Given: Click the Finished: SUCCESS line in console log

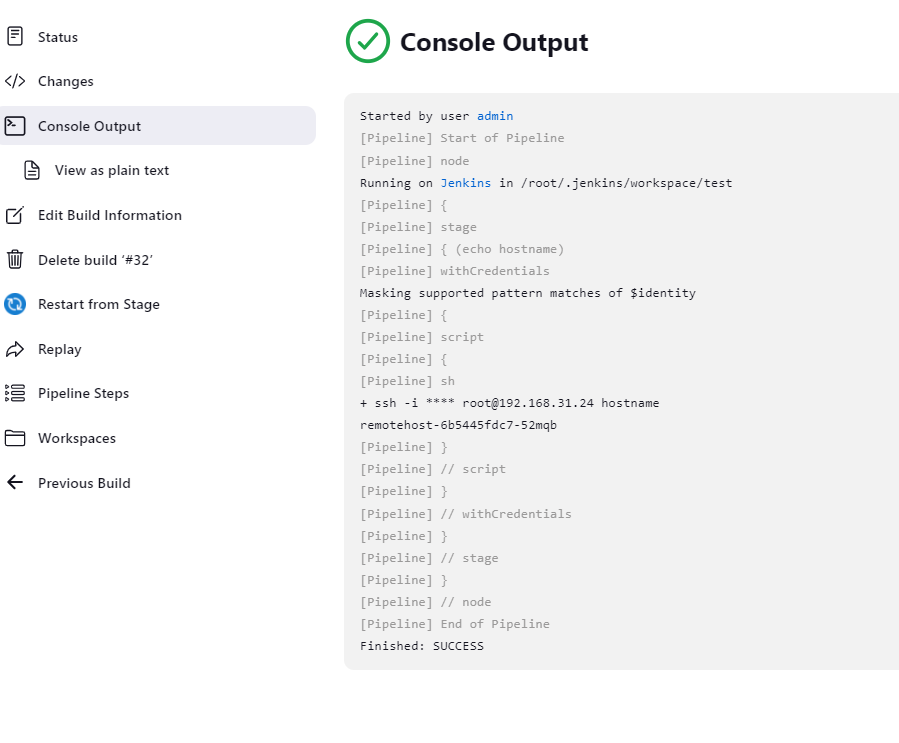Looking at the screenshot, I should (422, 646).
